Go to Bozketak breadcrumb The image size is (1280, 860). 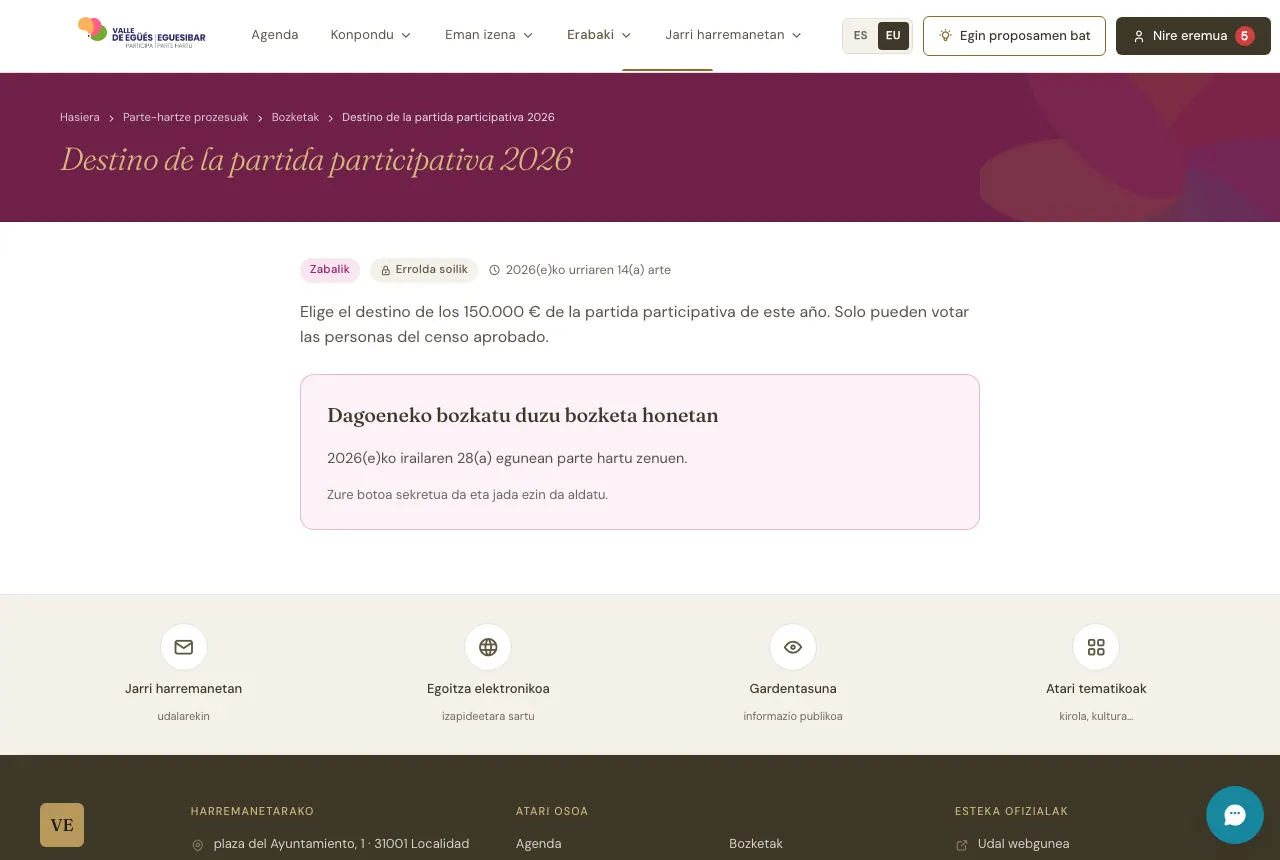295,117
